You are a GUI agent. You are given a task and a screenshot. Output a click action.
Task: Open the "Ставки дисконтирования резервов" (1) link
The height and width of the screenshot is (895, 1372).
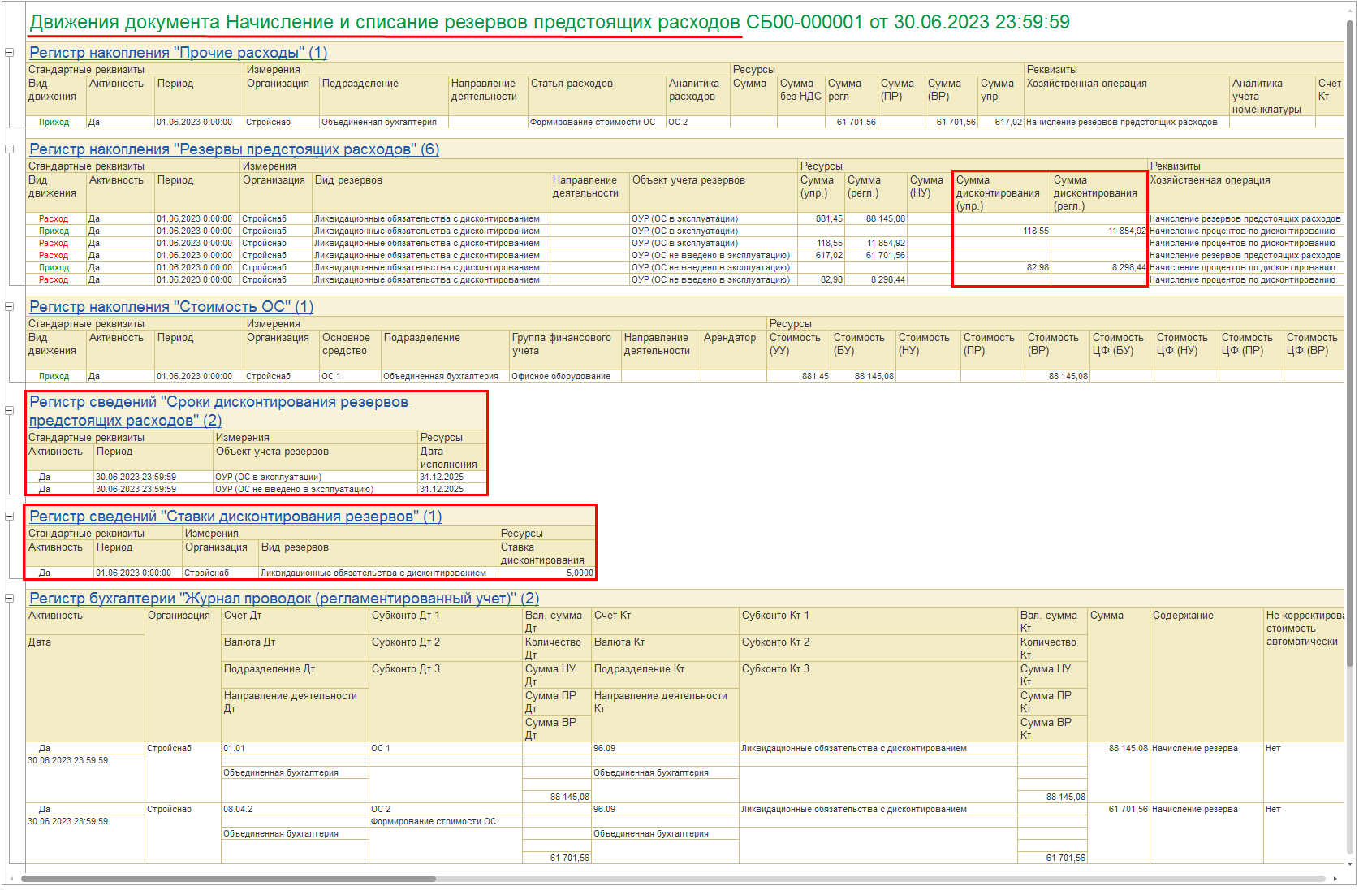(235, 517)
